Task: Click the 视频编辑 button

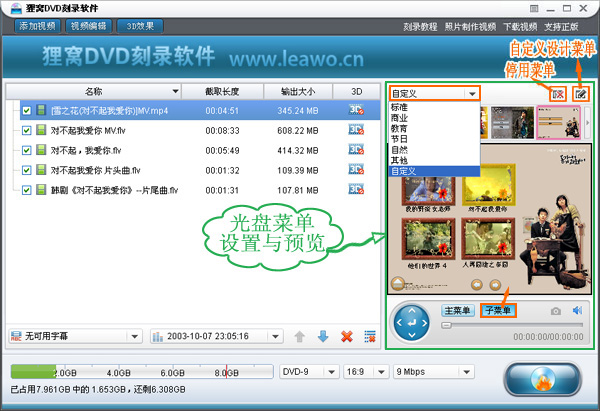Action: click(88, 26)
